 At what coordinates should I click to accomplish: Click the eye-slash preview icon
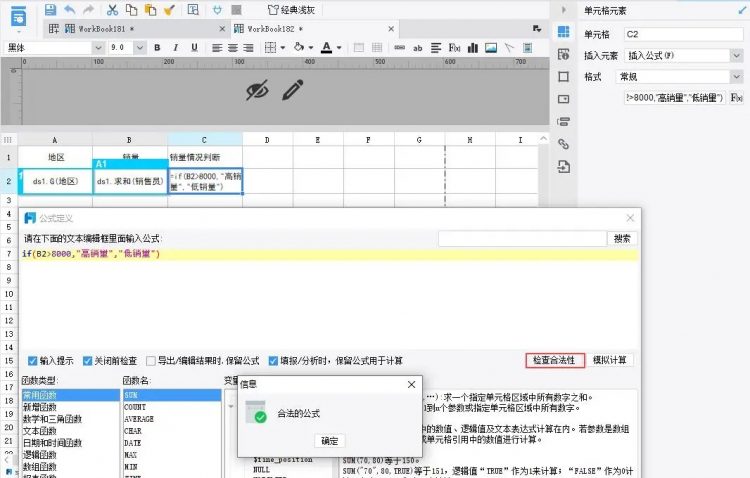[x=257, y=89]
